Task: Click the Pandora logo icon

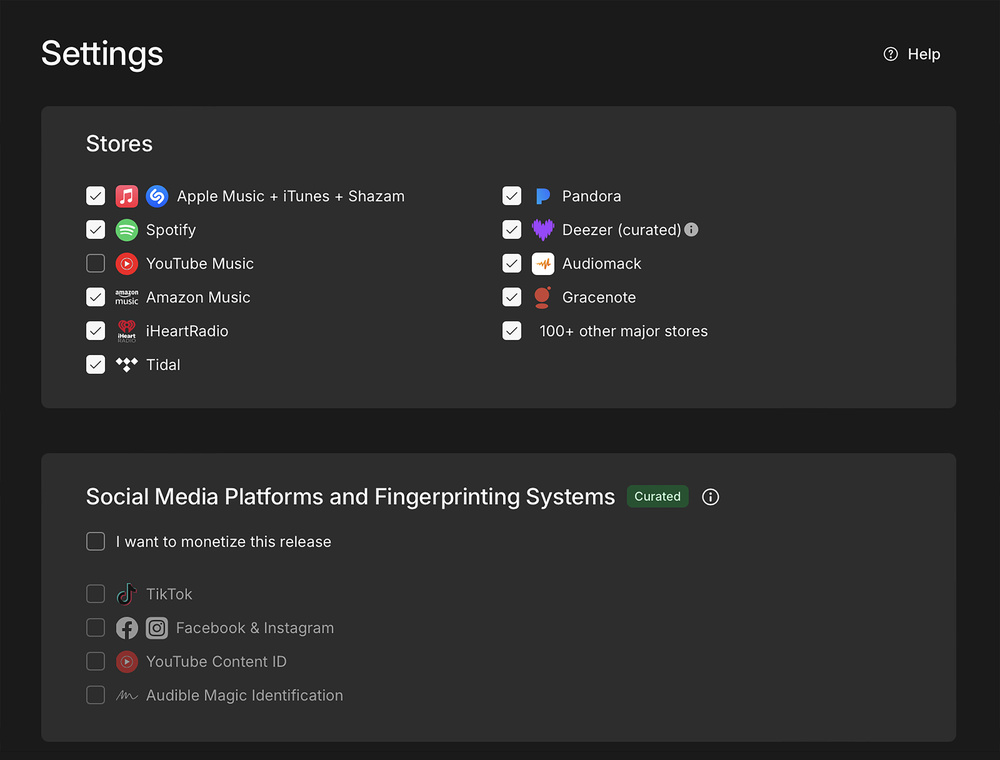Action: point(542,196)
